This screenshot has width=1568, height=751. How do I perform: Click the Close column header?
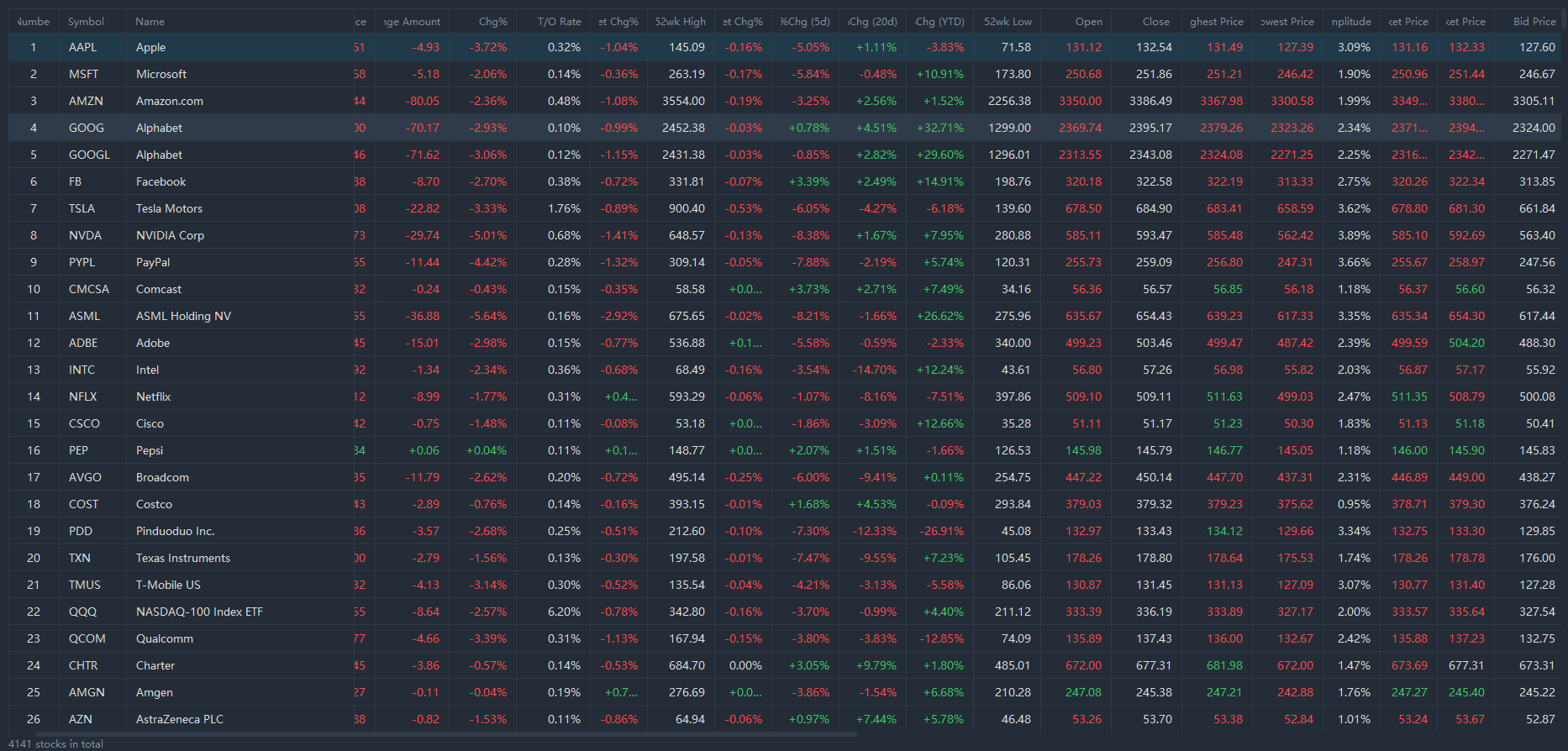pyautogui.click(x=1155, y=21)
